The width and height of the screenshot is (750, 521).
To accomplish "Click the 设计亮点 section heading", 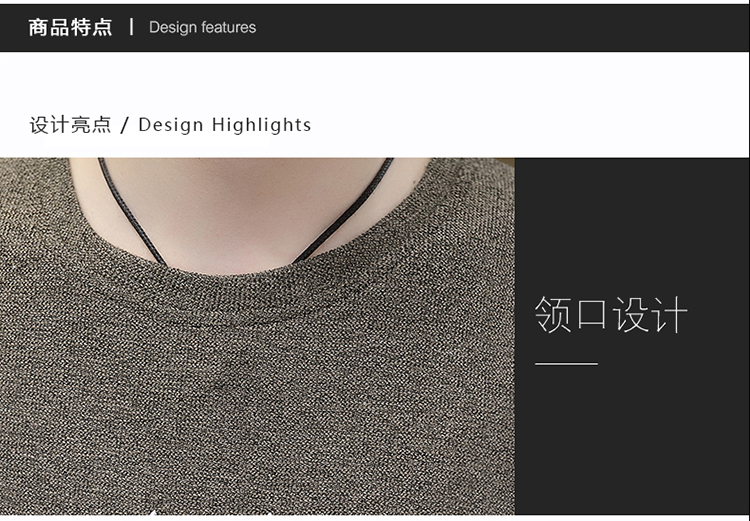I will (x=70, y=125).
